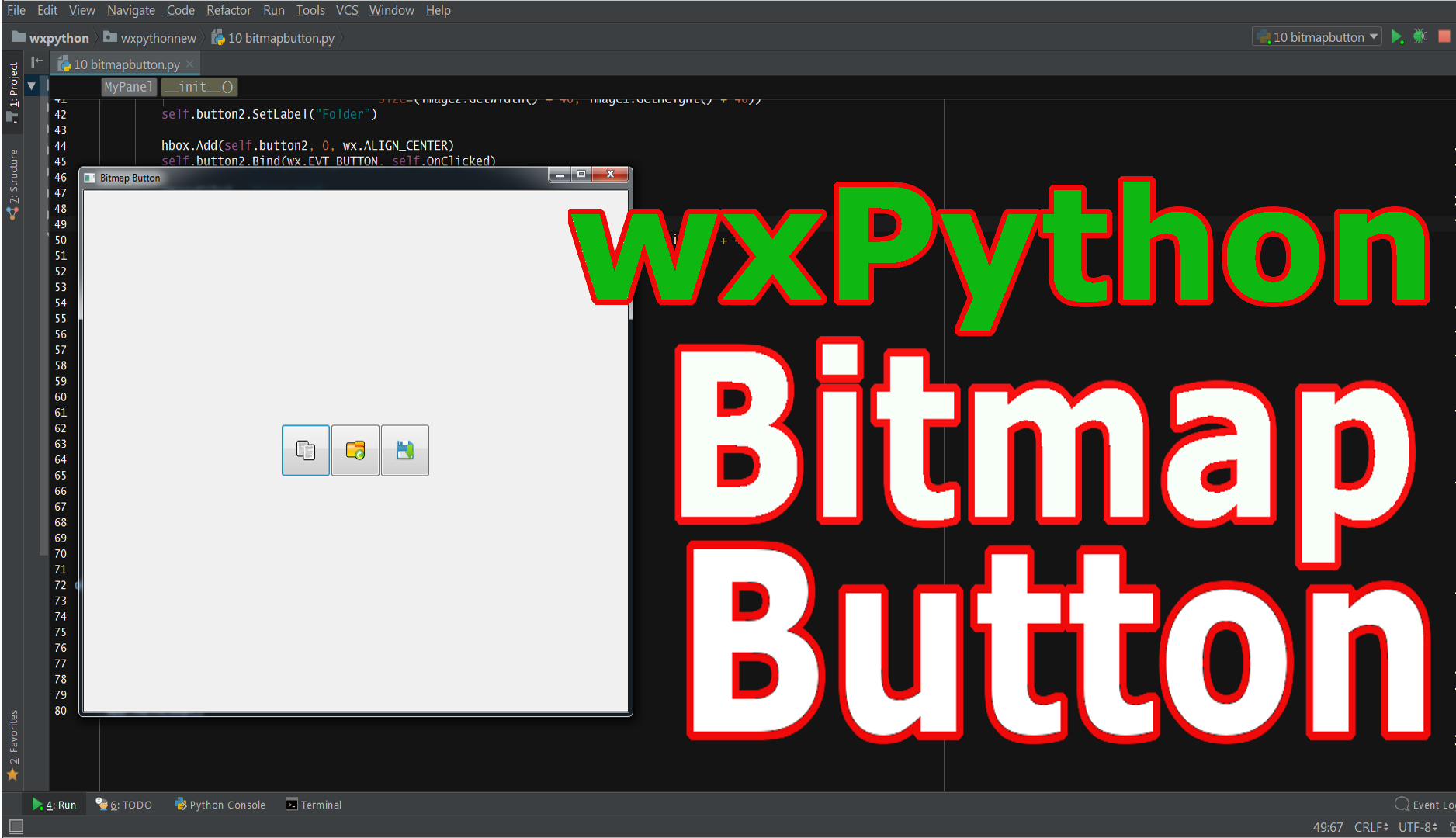The image size is (1456, 838).
Task: Click line number 42 in gutter
Action: pos(61,114)
